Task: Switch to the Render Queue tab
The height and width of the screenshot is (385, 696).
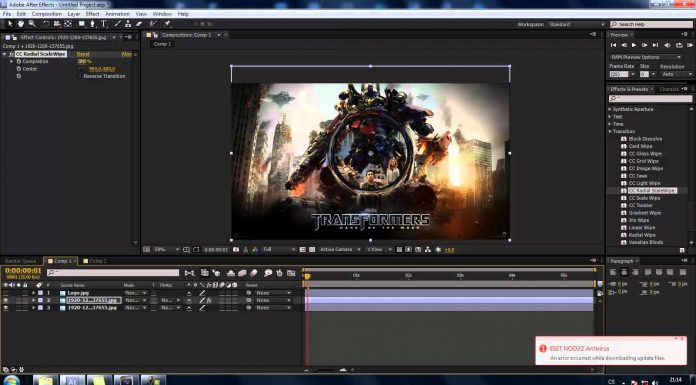Action: (x=20, y=261)
